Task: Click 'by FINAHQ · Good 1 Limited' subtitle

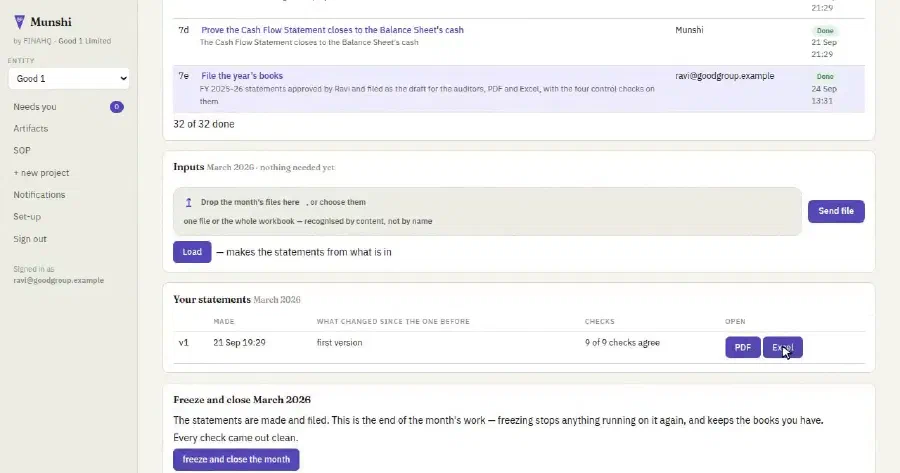Action: coord(62,41)
